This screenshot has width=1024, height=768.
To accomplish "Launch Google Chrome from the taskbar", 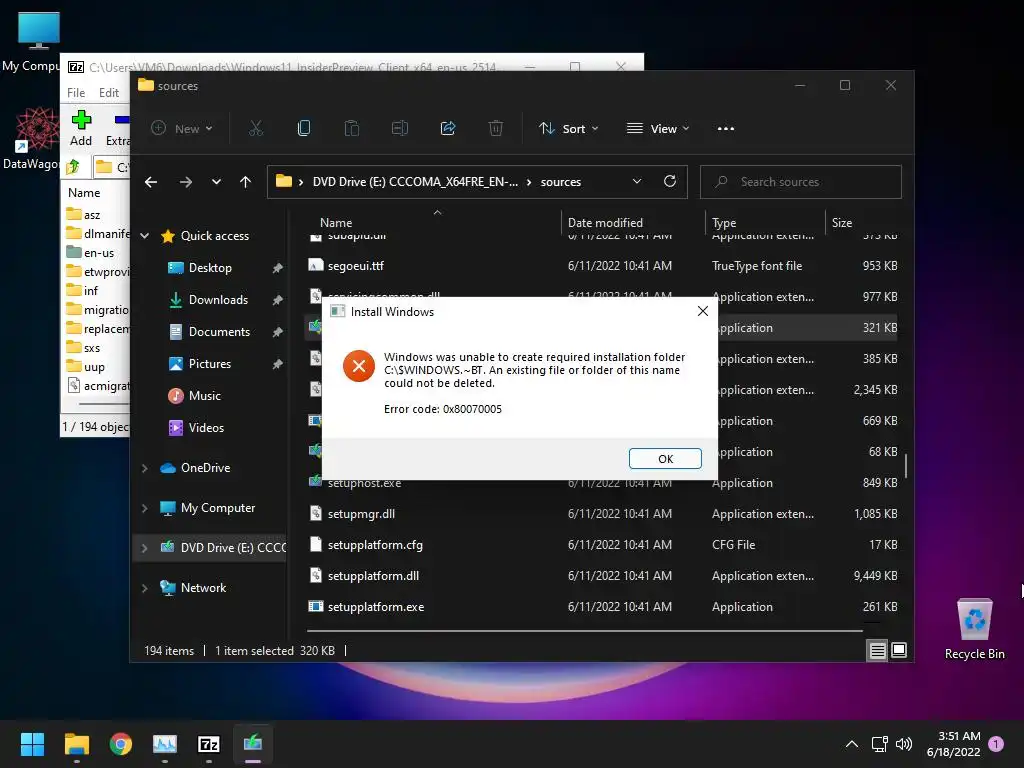I will (121, 744).
